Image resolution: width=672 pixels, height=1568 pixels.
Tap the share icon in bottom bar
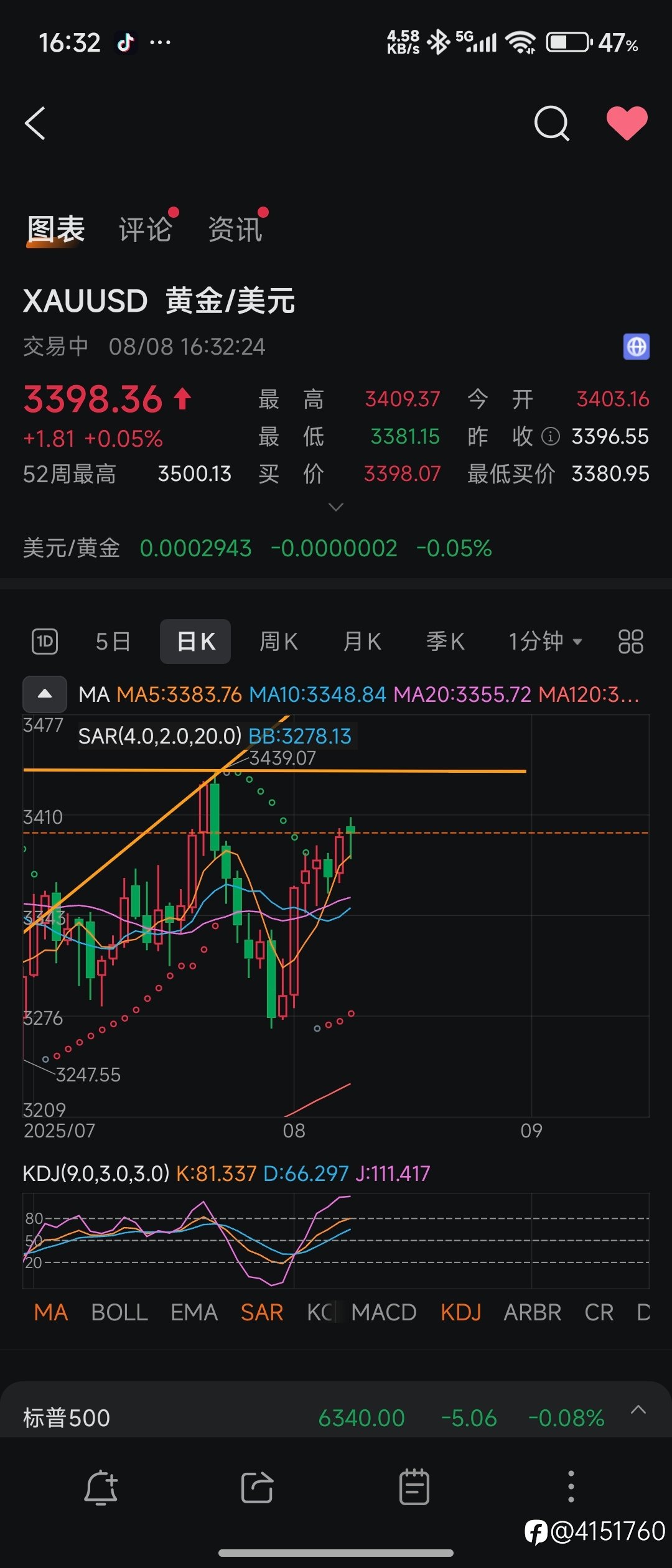tap(257, 1488)
